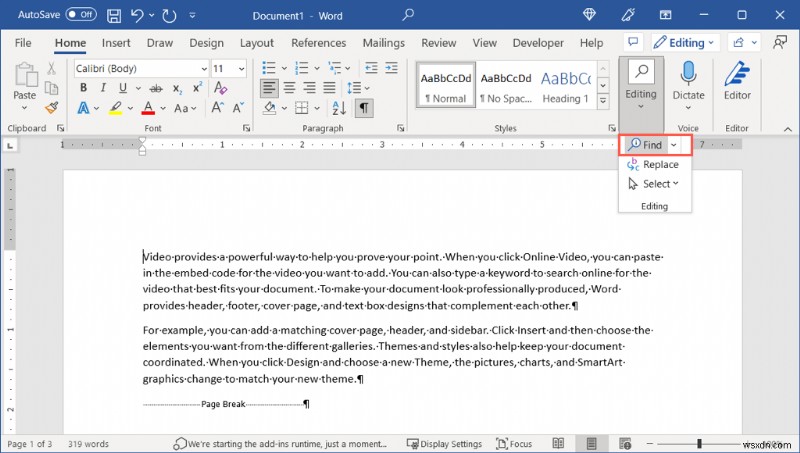Viewport: 800px width, 453px height.
Task: Apply the Heading 1 style
Action: coord(565,85)
